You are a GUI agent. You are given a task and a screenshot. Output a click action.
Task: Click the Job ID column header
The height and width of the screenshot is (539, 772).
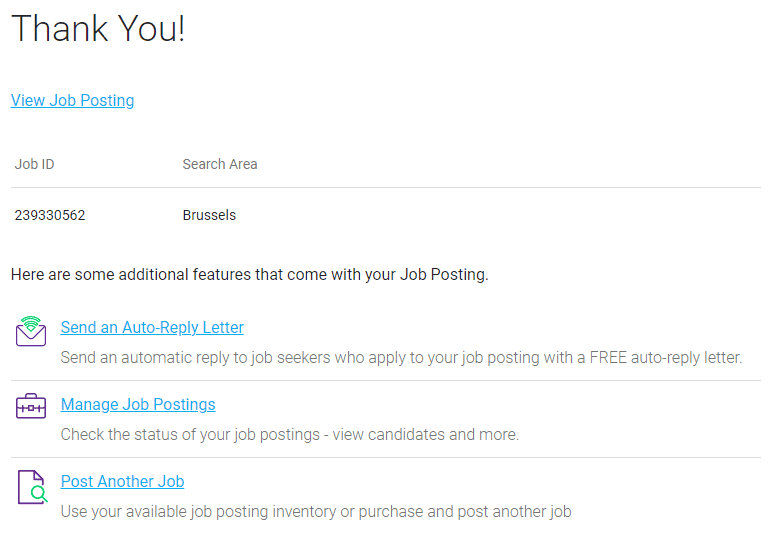[x=34, y=164]
